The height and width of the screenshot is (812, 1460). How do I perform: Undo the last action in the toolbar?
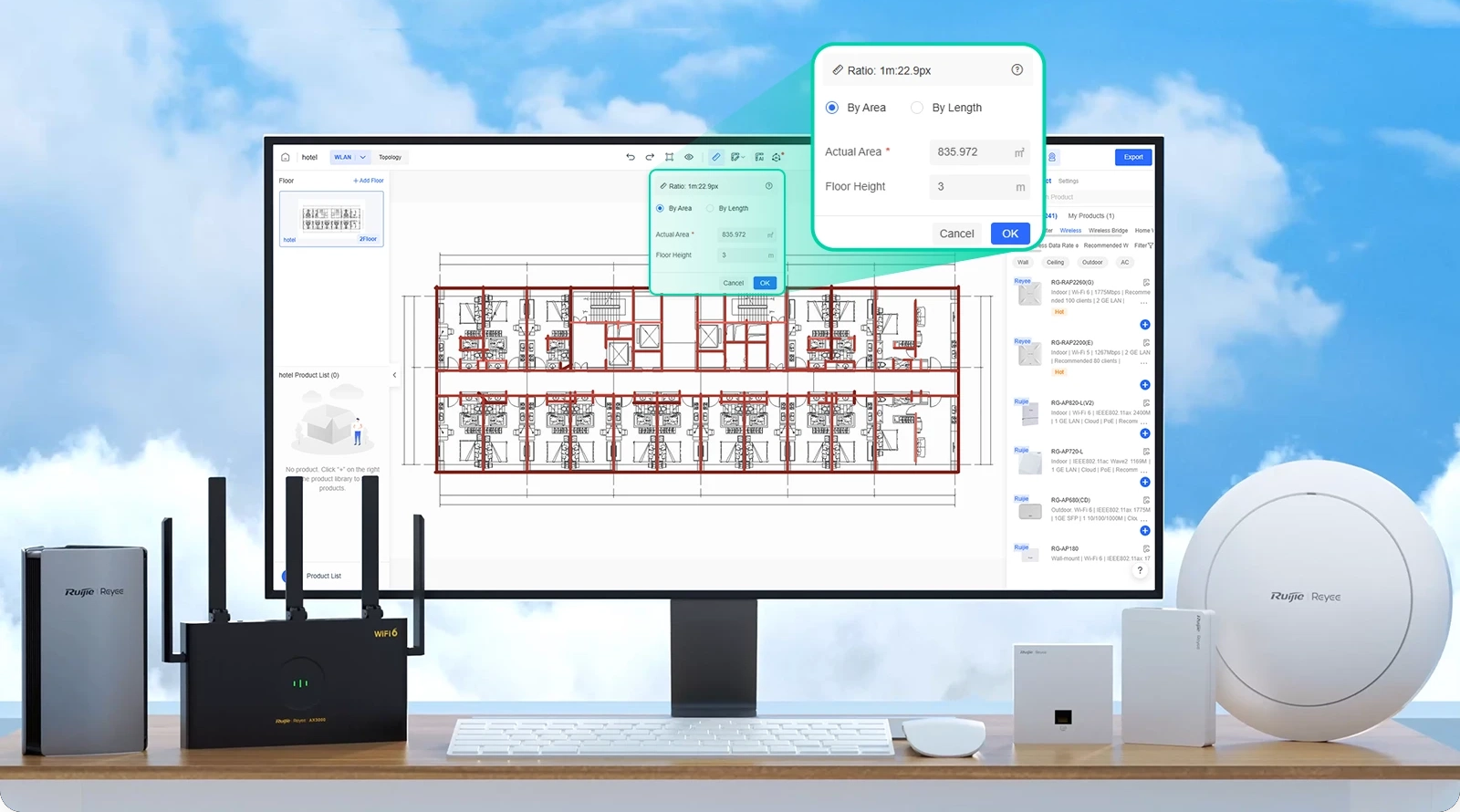coord(630,157)
